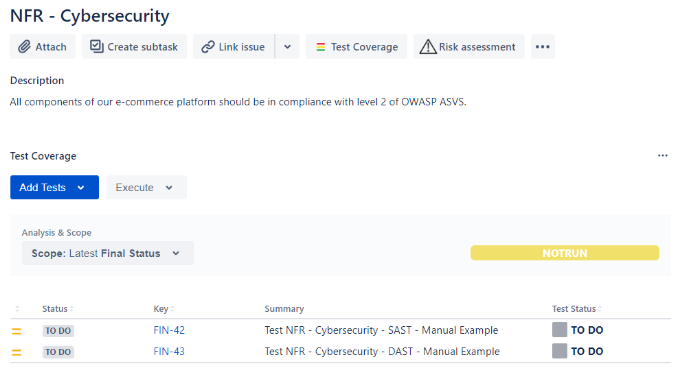Click the Attach paperclip button
The height and width of the screenshot is (369, 679).
point(42,47)
